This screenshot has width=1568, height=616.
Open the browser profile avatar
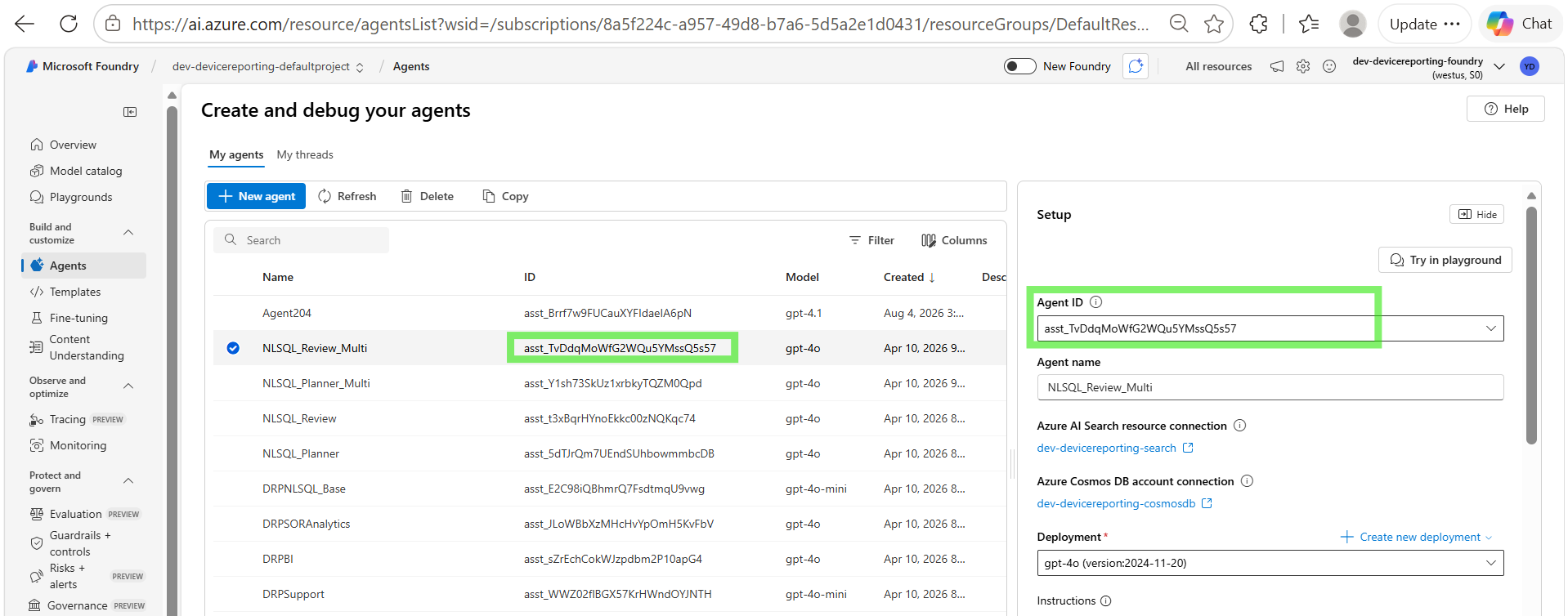click(x=1353, y=24)
